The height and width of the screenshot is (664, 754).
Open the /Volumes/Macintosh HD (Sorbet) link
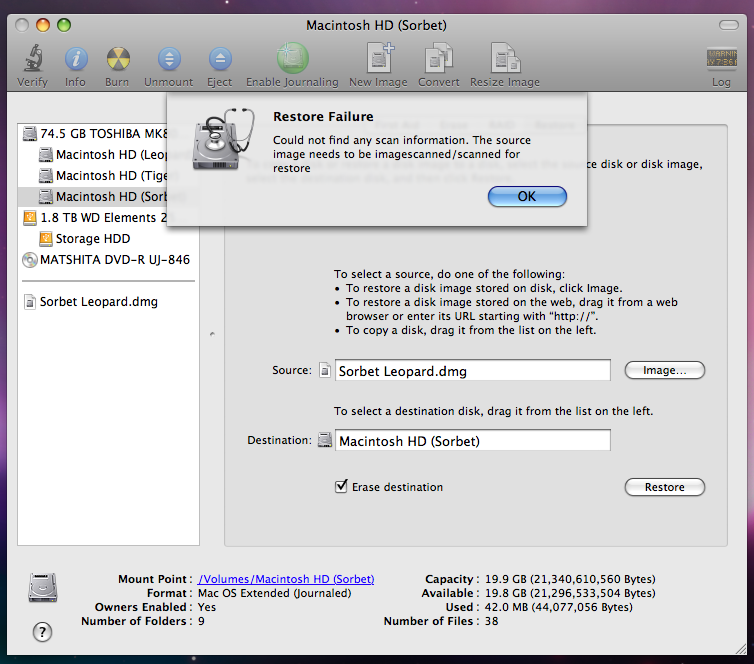point(286,579)
